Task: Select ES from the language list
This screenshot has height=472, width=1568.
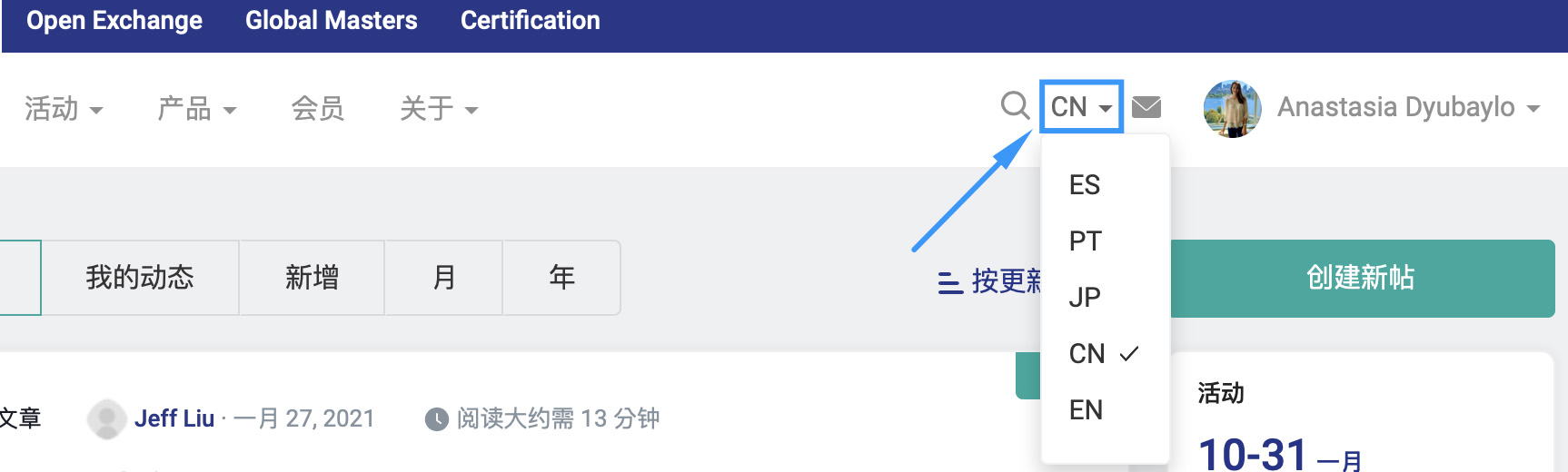Action: coord(1085,185)
